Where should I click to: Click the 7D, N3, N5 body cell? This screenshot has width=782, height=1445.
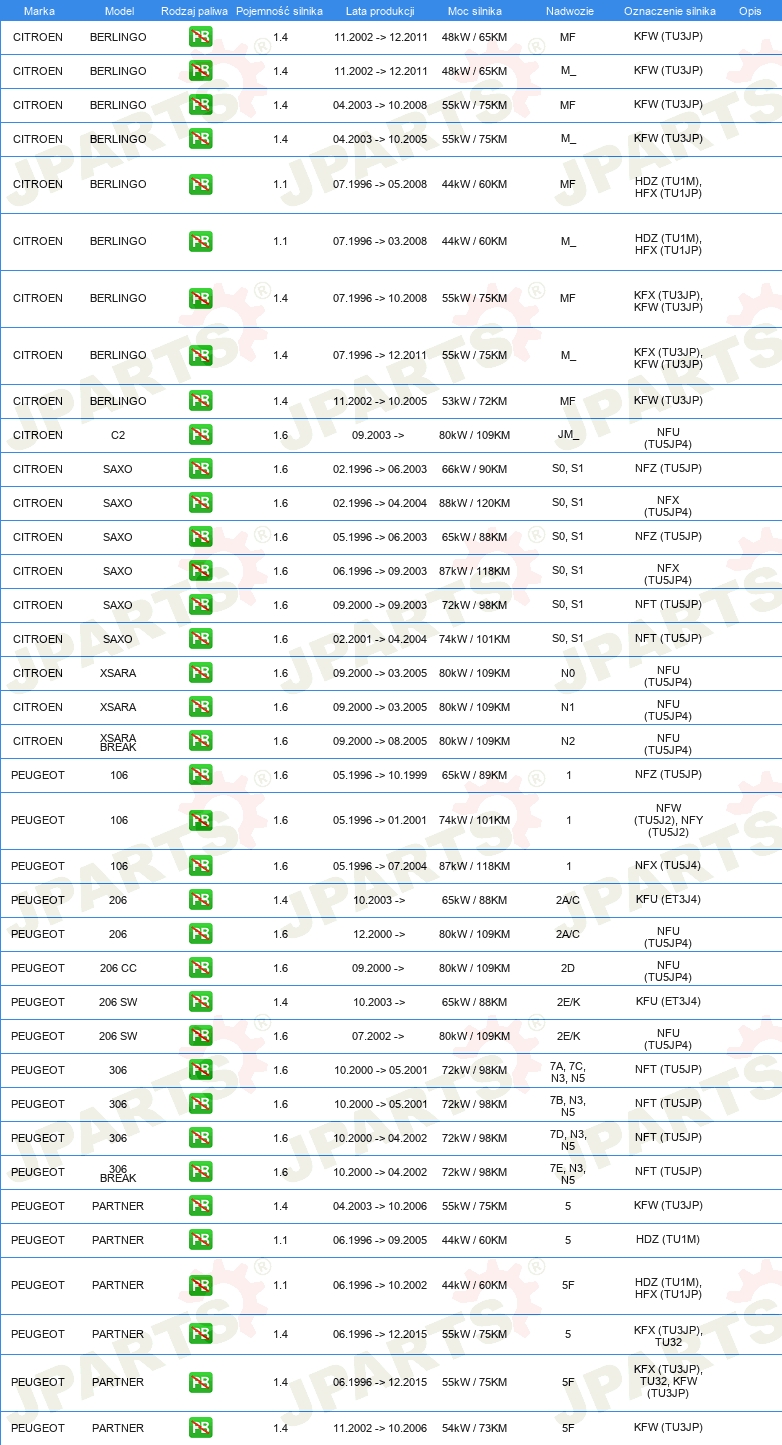point(568,1140)
